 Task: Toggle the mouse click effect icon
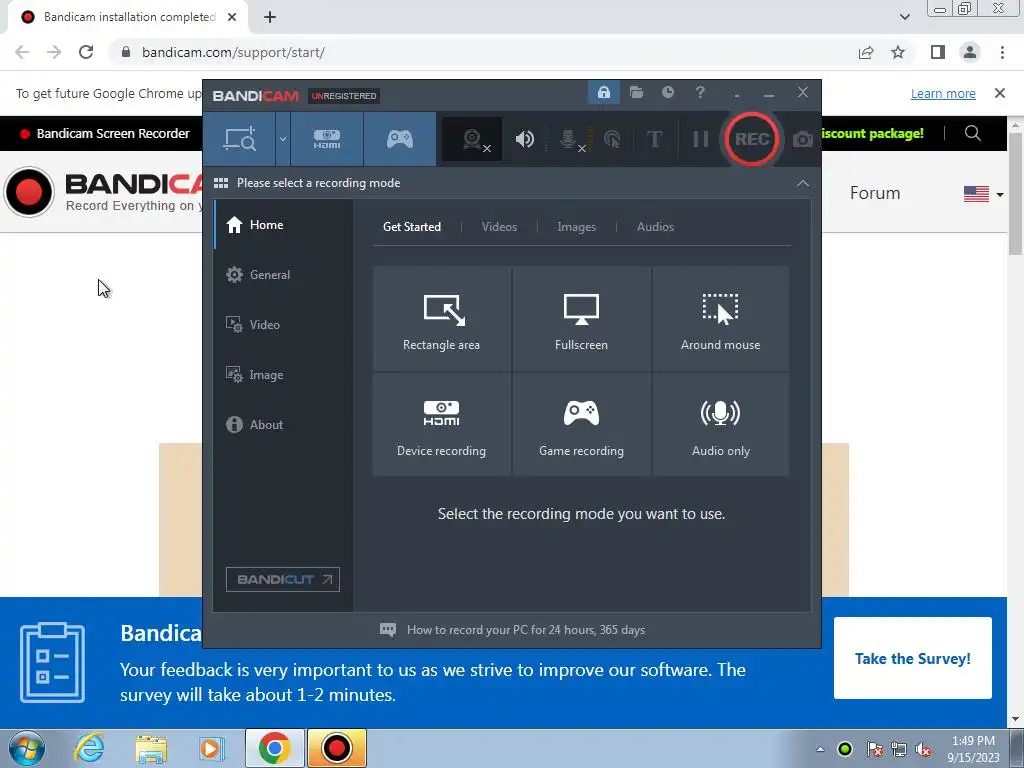tap(613, 139)
